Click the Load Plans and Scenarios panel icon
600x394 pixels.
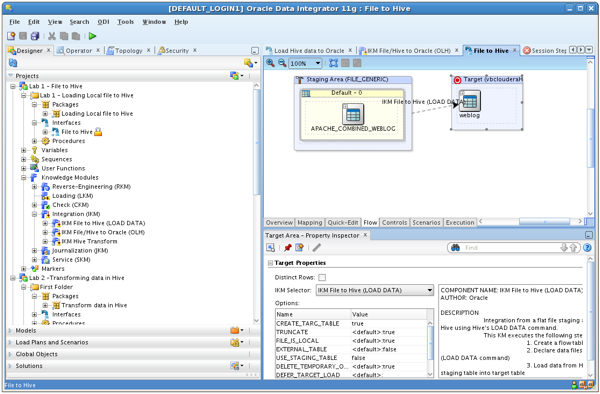point(235,342)
